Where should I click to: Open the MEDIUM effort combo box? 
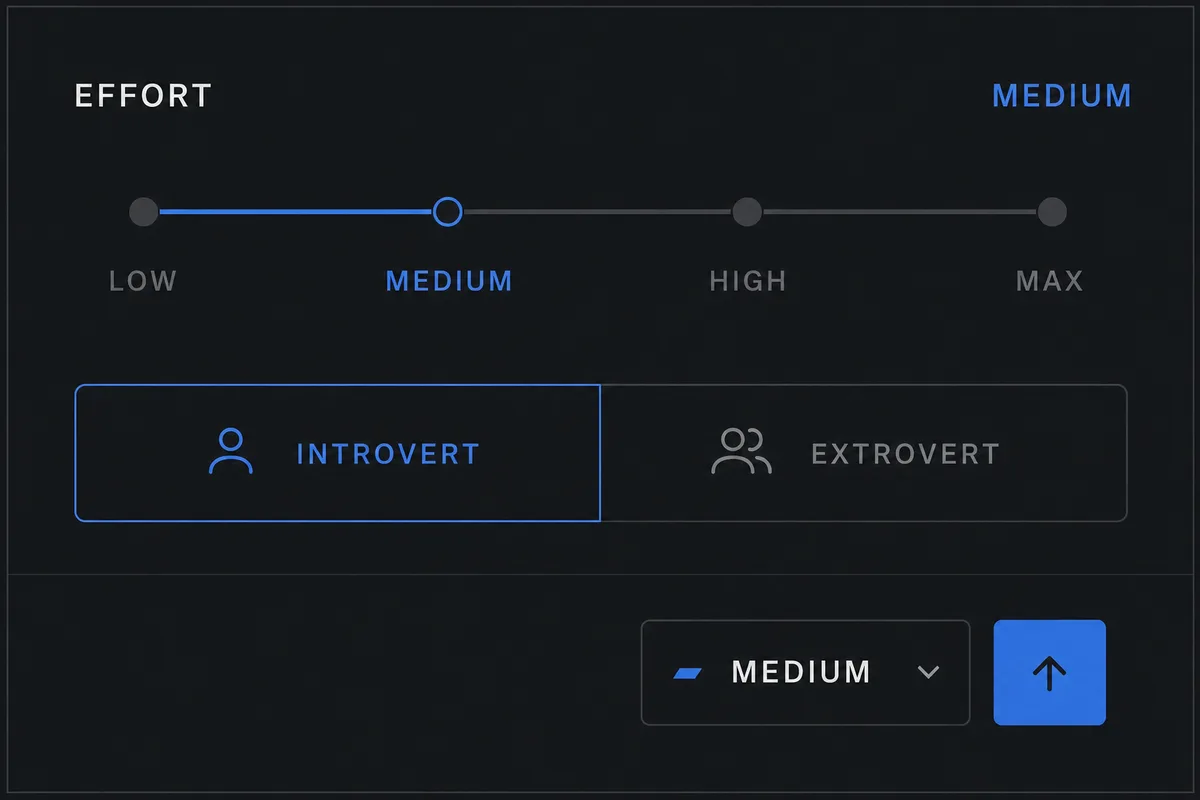(805, 672)
